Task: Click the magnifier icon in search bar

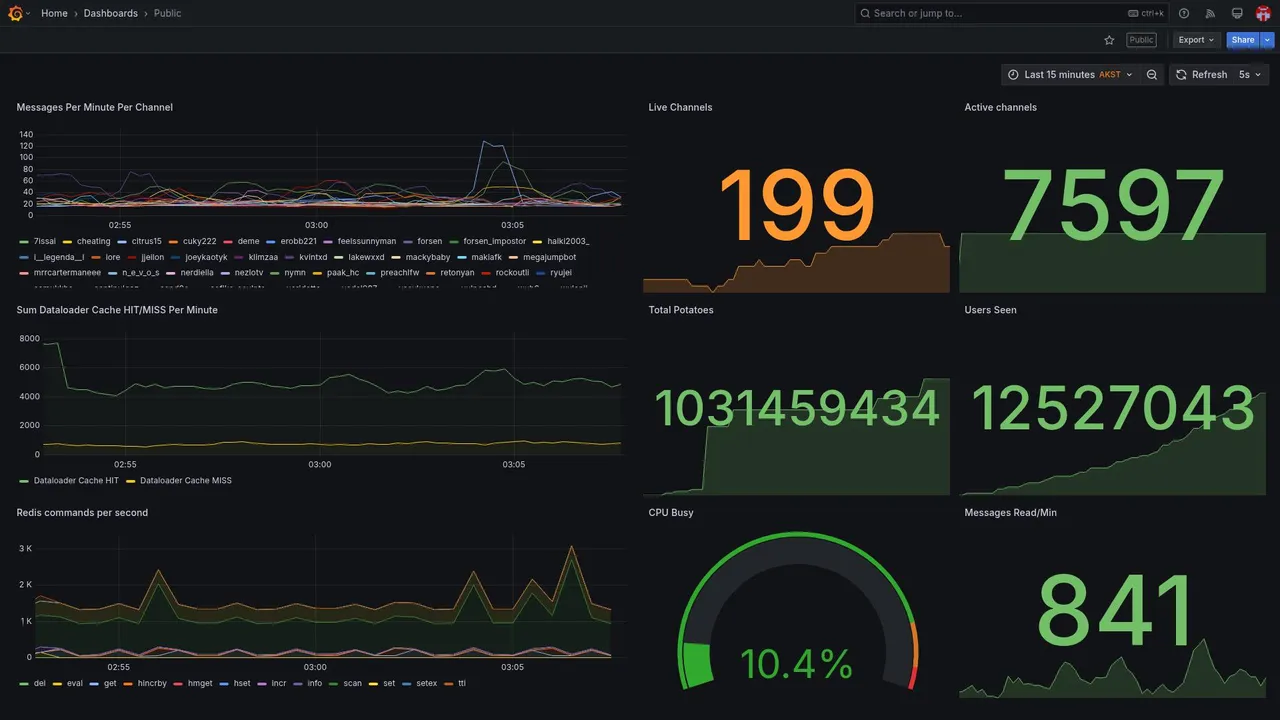Action: [865, 13]
